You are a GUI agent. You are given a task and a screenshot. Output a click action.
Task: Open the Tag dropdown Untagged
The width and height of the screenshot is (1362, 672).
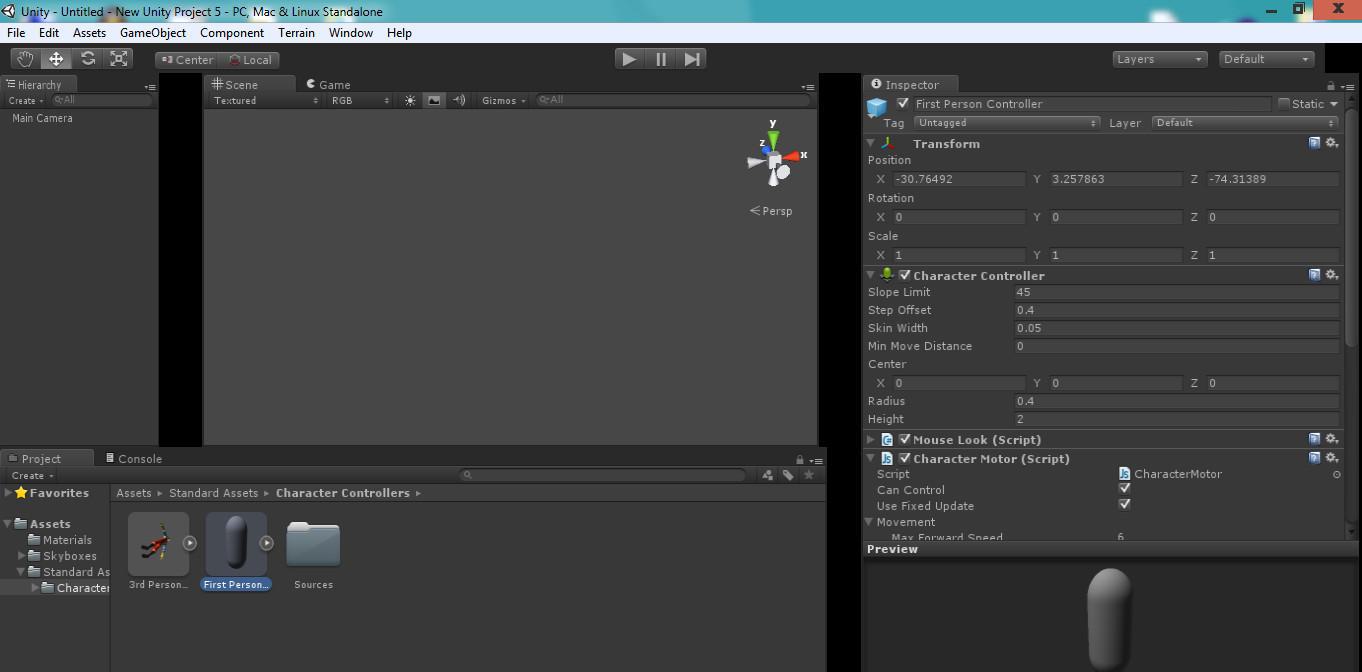pos(1007,123)
